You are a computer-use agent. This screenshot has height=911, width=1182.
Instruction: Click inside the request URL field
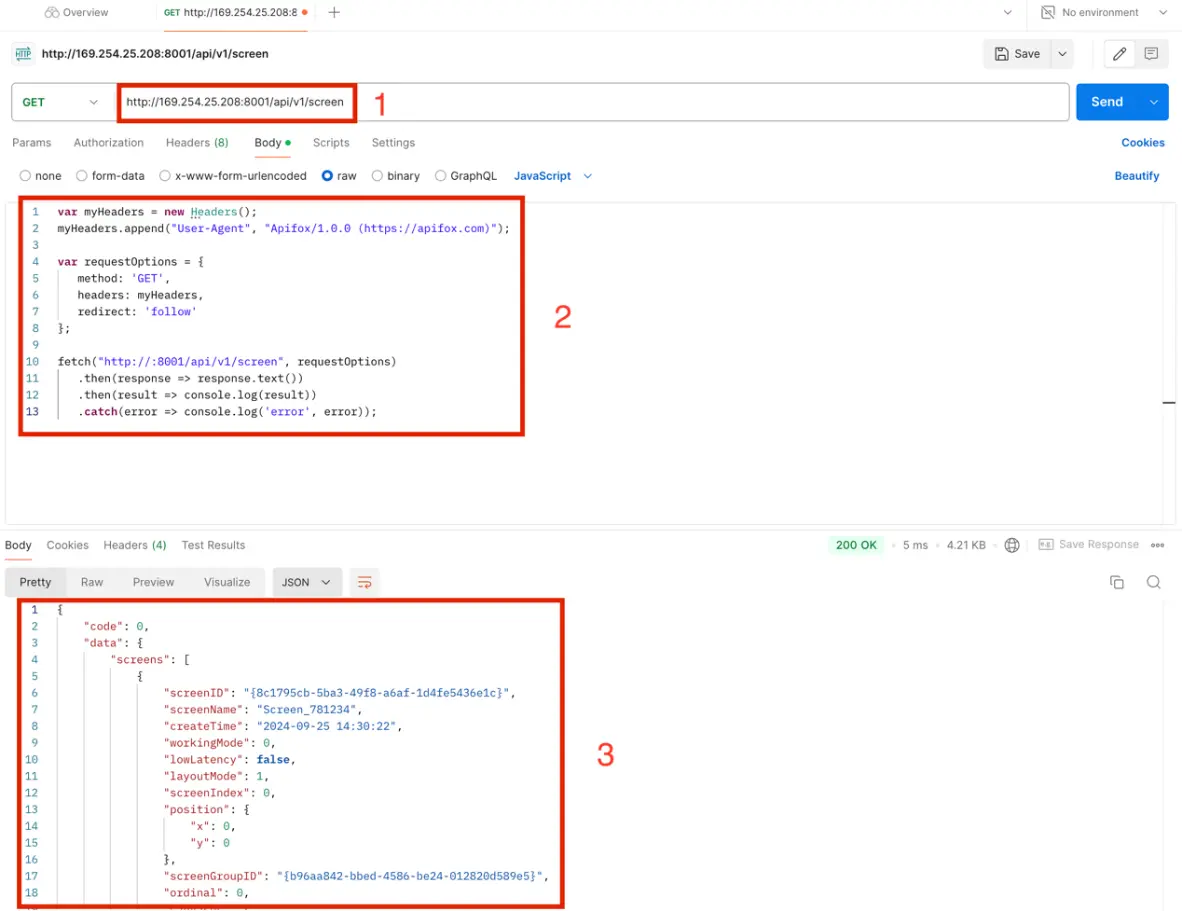tap(700, 102)
